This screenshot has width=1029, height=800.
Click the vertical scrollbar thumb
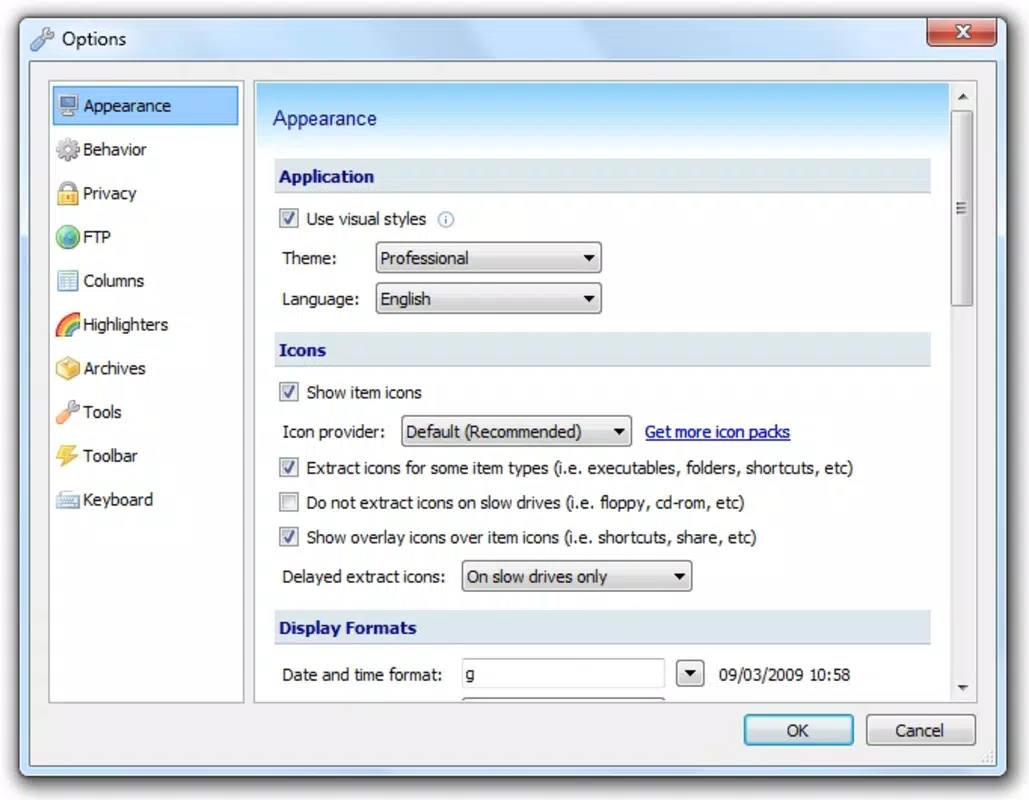(x=962, y=209)
